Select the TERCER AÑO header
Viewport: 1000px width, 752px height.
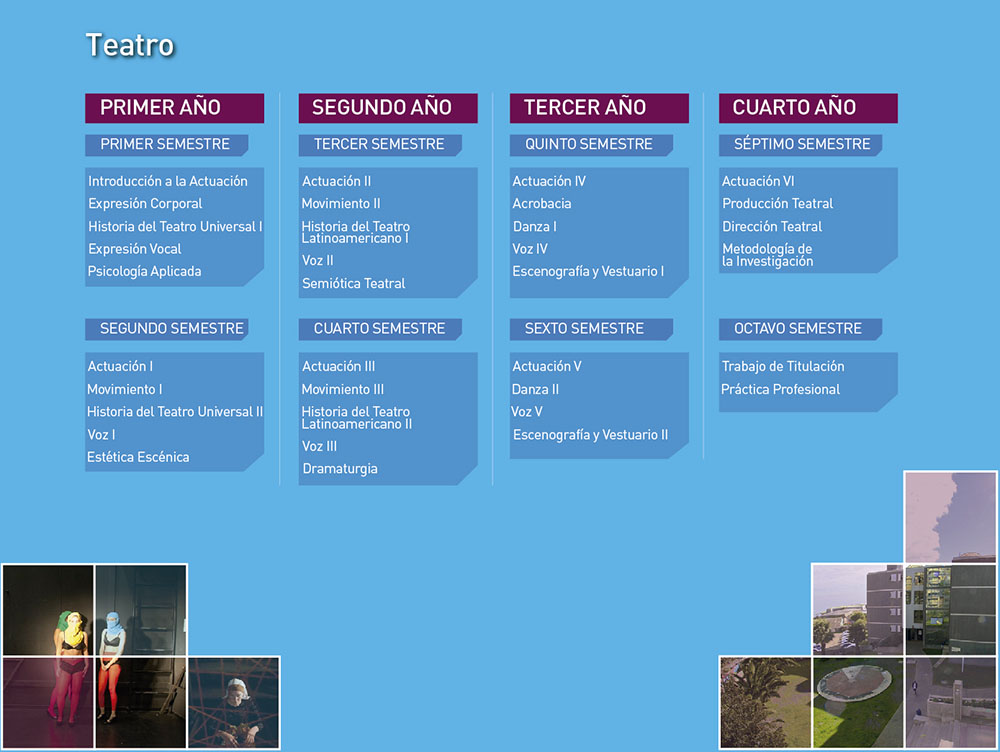599,108
